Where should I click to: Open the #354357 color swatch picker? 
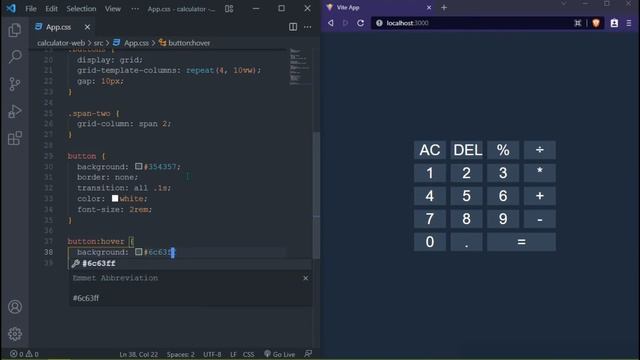pos(139,167)
